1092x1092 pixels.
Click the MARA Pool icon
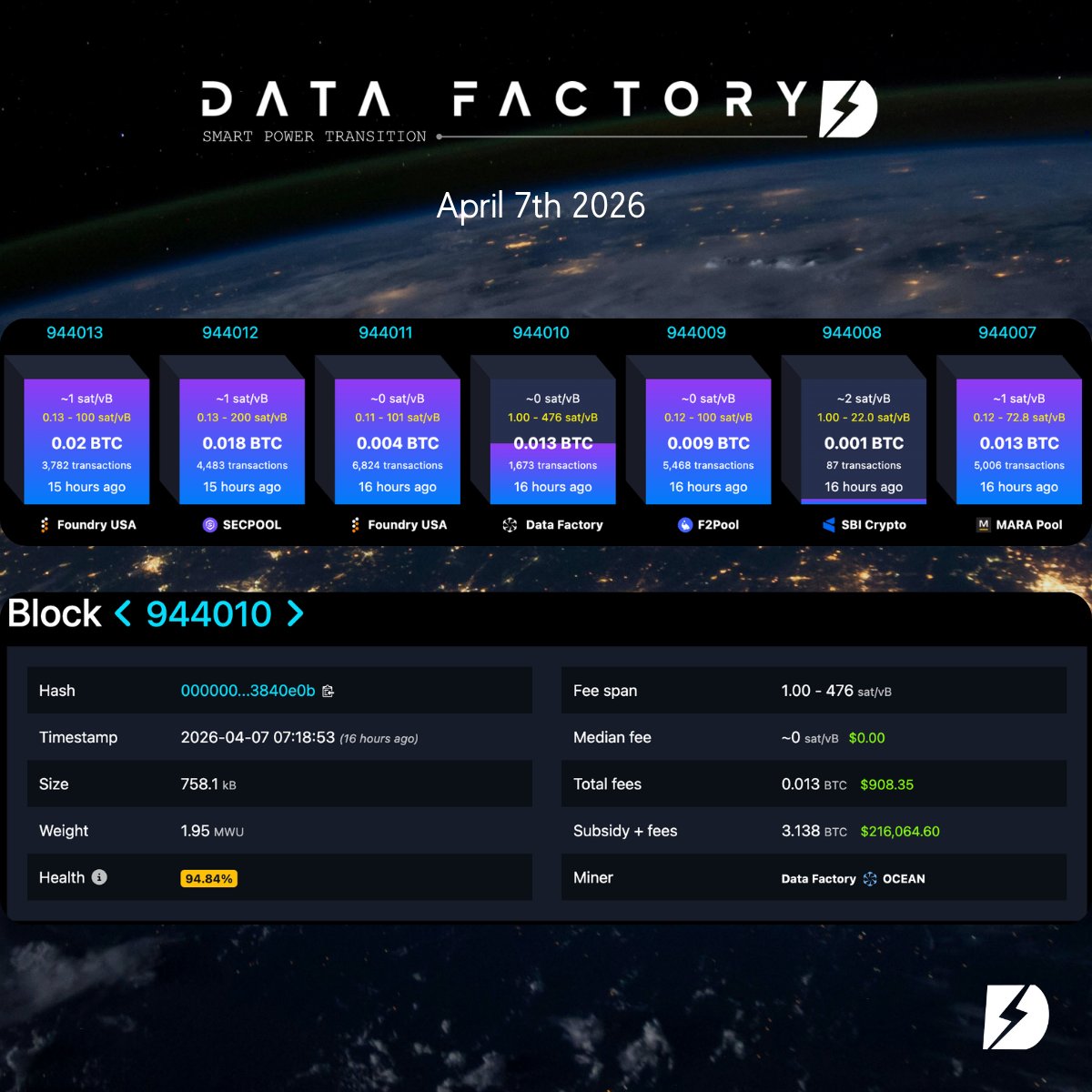983,525
